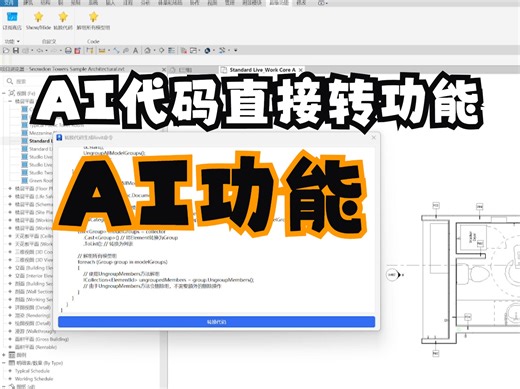Expand the 立面 (Interior Ele… group
The image size is (520, 389).
(10, 276)
